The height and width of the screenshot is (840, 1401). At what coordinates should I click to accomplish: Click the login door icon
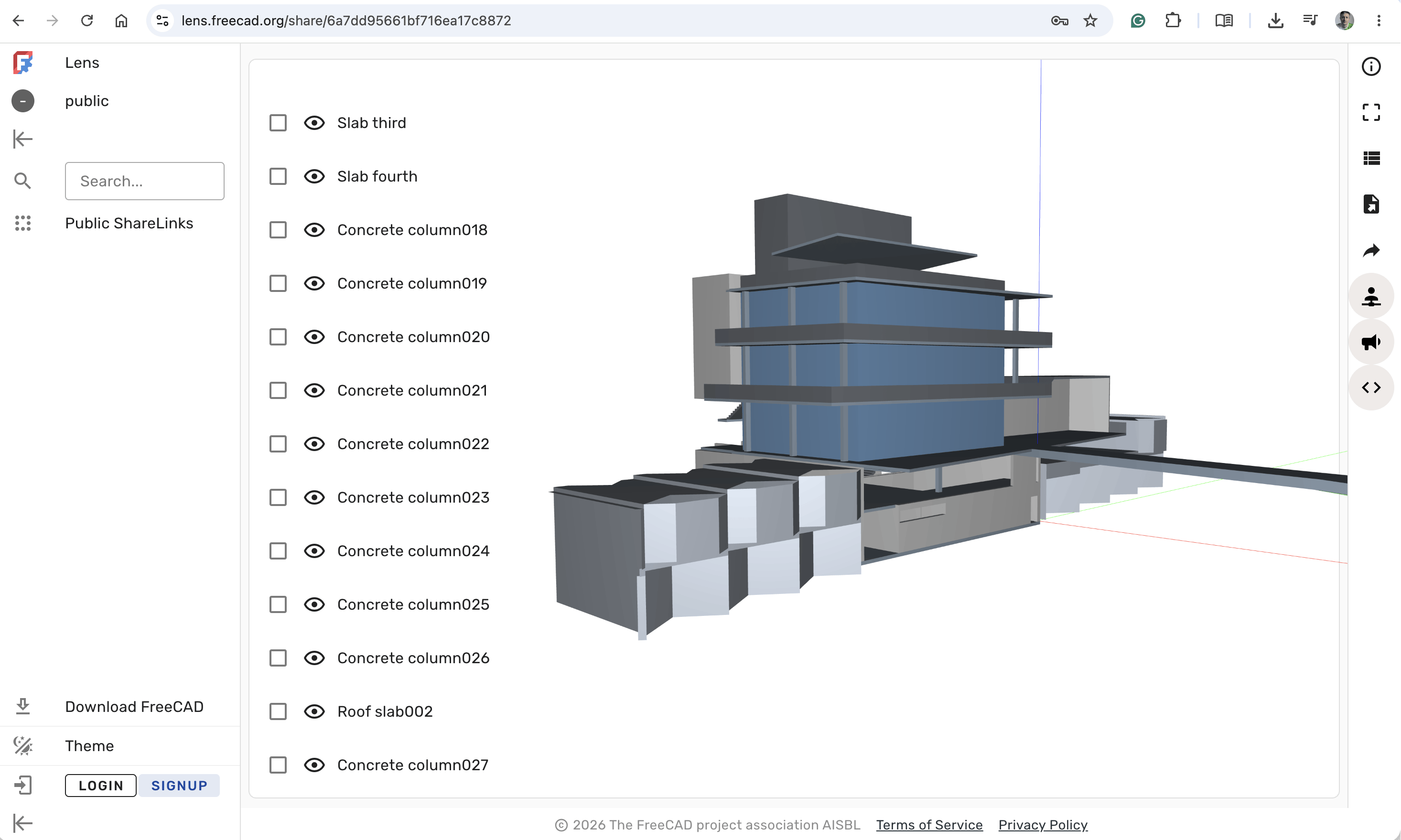pos(22,785)
